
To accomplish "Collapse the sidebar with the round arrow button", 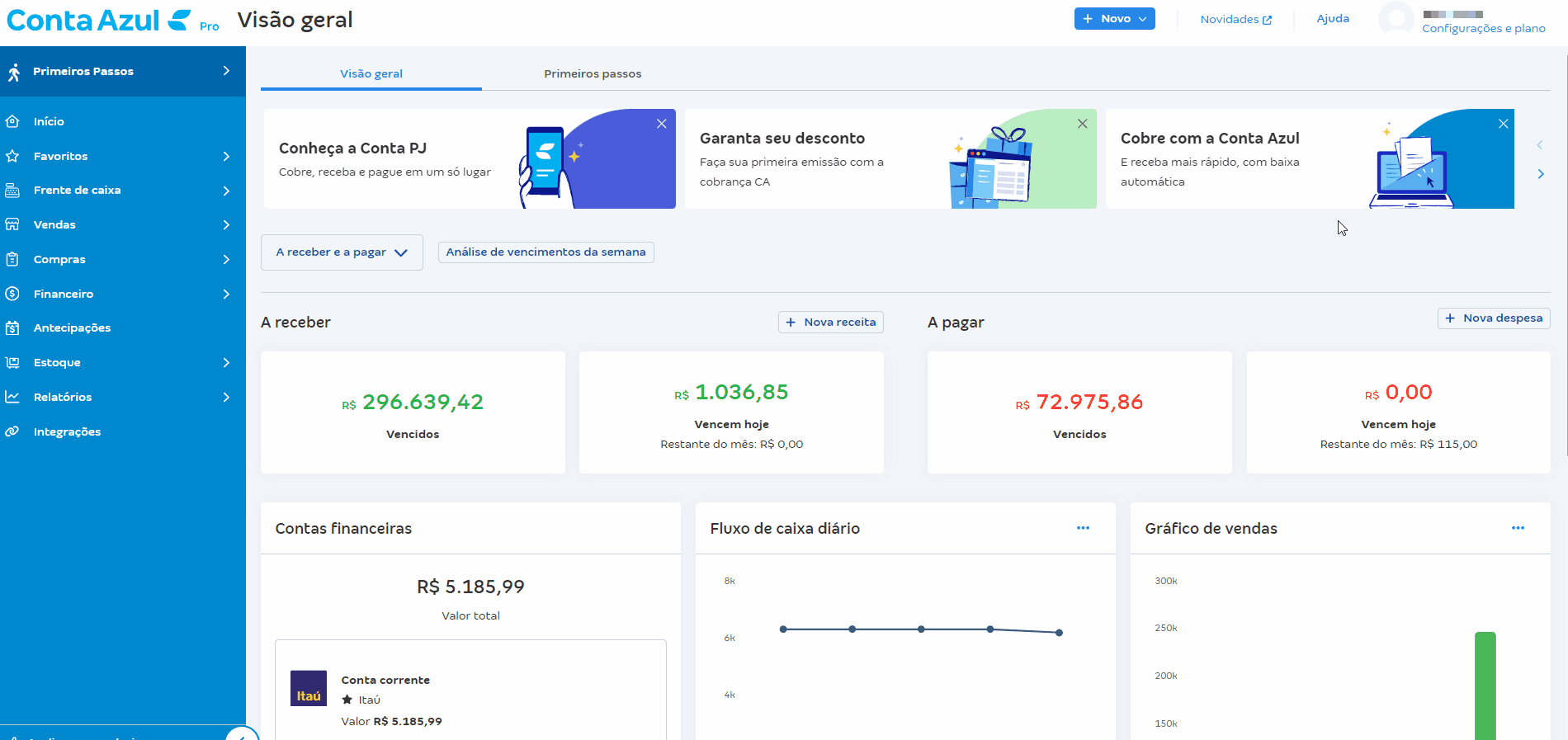I will point(242,733).
